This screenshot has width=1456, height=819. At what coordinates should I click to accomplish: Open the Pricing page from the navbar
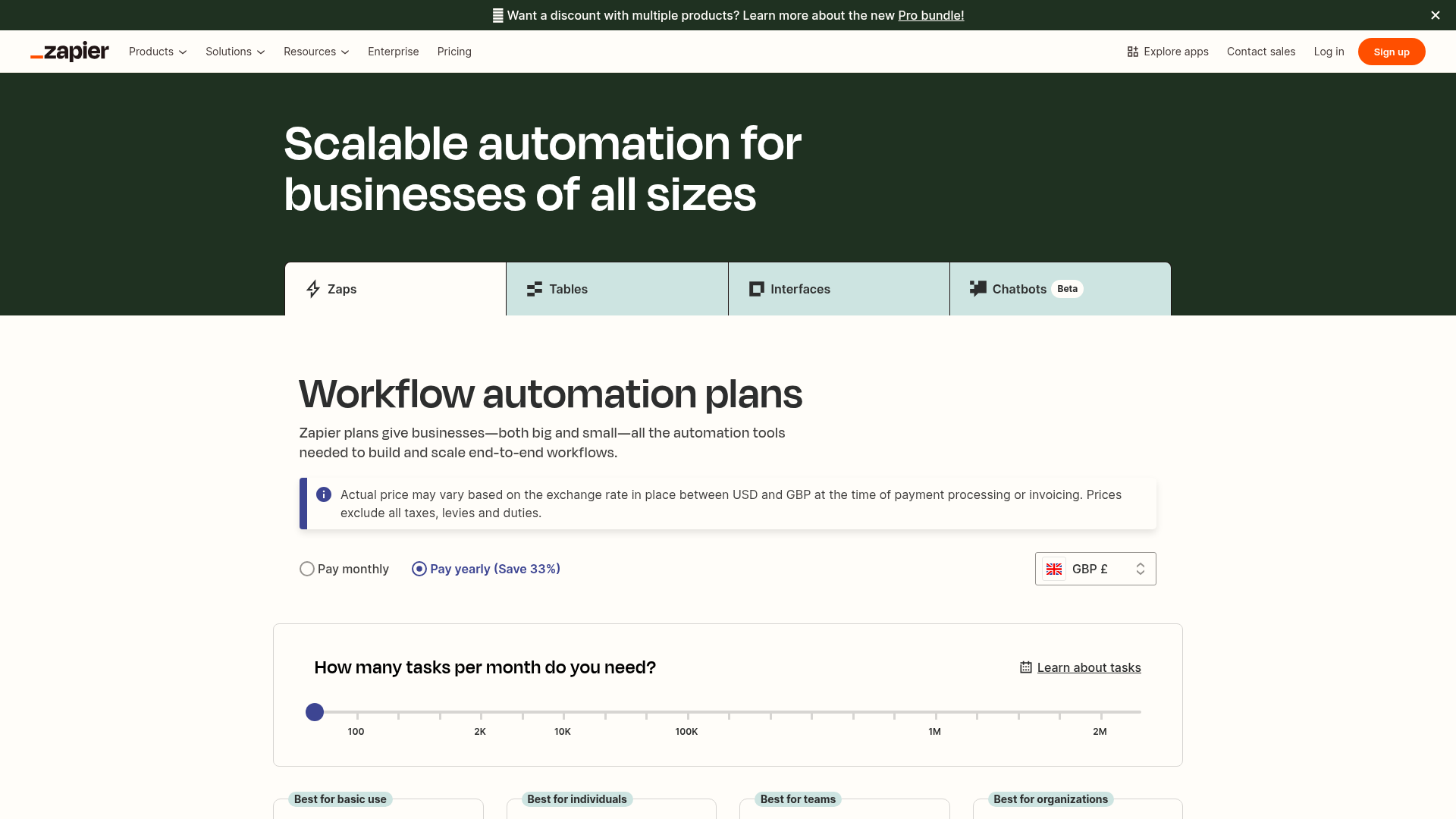[454, 52]
